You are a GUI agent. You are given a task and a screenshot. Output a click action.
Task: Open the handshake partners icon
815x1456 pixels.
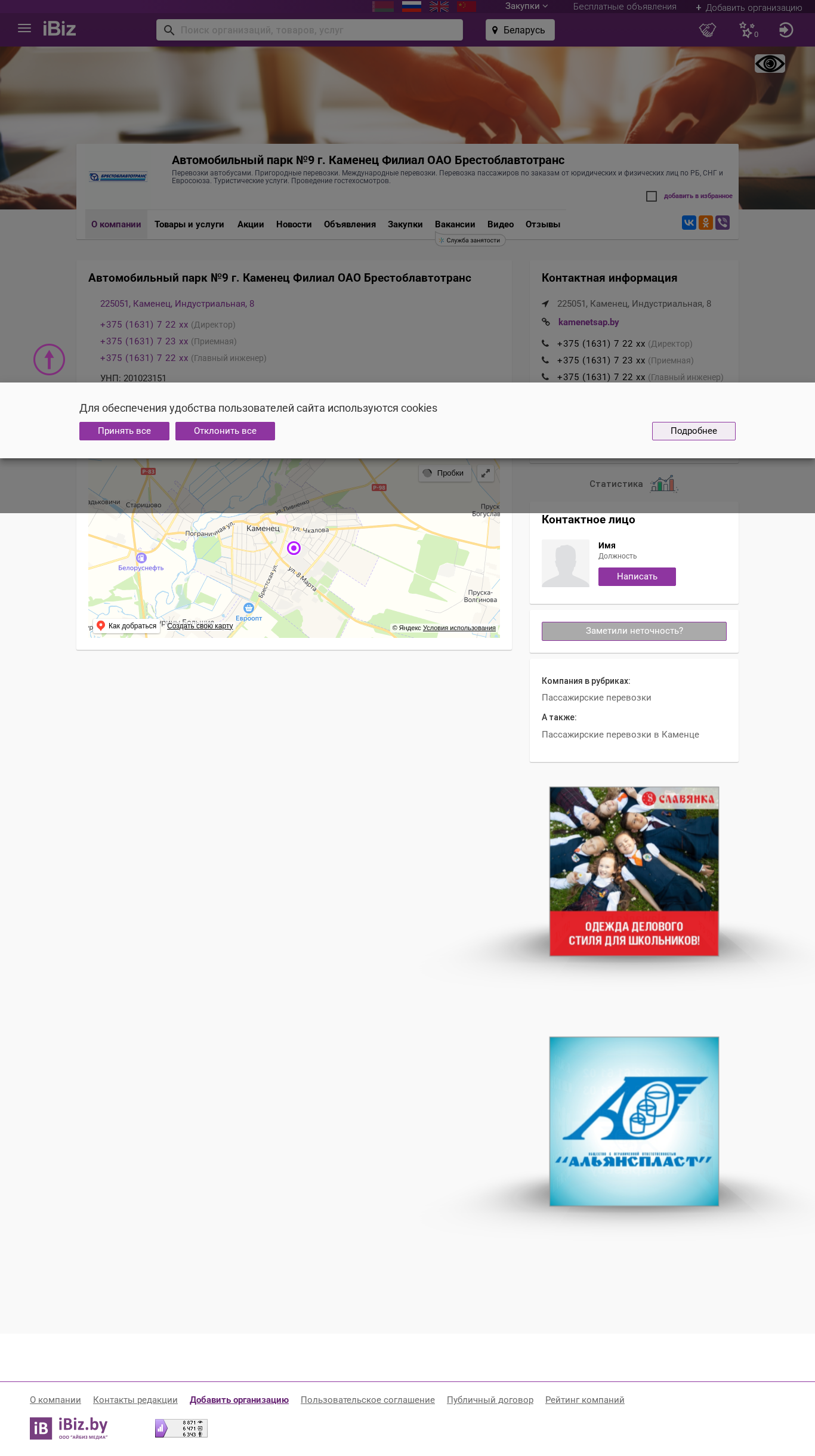[x=708, y=30]
